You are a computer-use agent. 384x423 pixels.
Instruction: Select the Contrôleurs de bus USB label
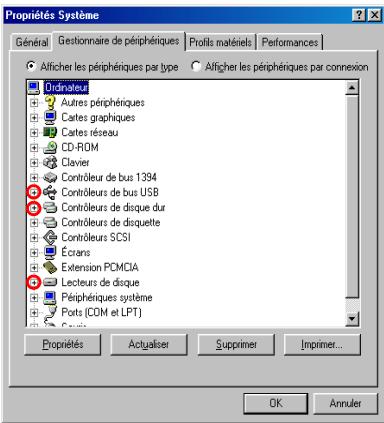[x=110, y=192]
